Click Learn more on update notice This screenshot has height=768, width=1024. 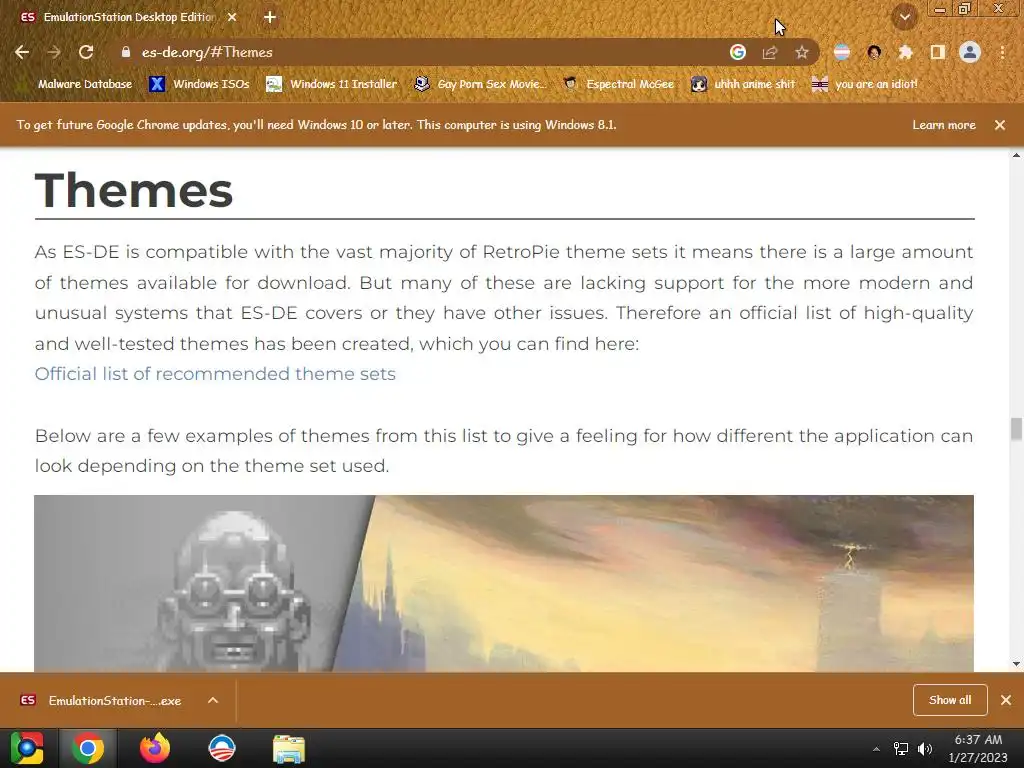944,125
